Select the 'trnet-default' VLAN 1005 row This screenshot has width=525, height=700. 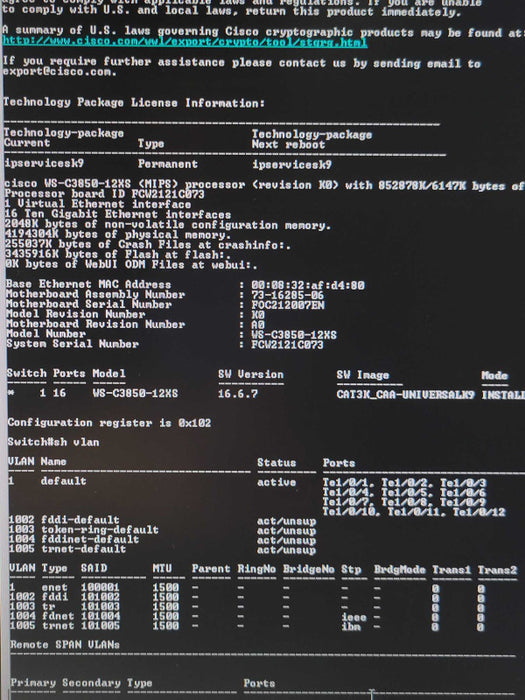click(162, 550)
